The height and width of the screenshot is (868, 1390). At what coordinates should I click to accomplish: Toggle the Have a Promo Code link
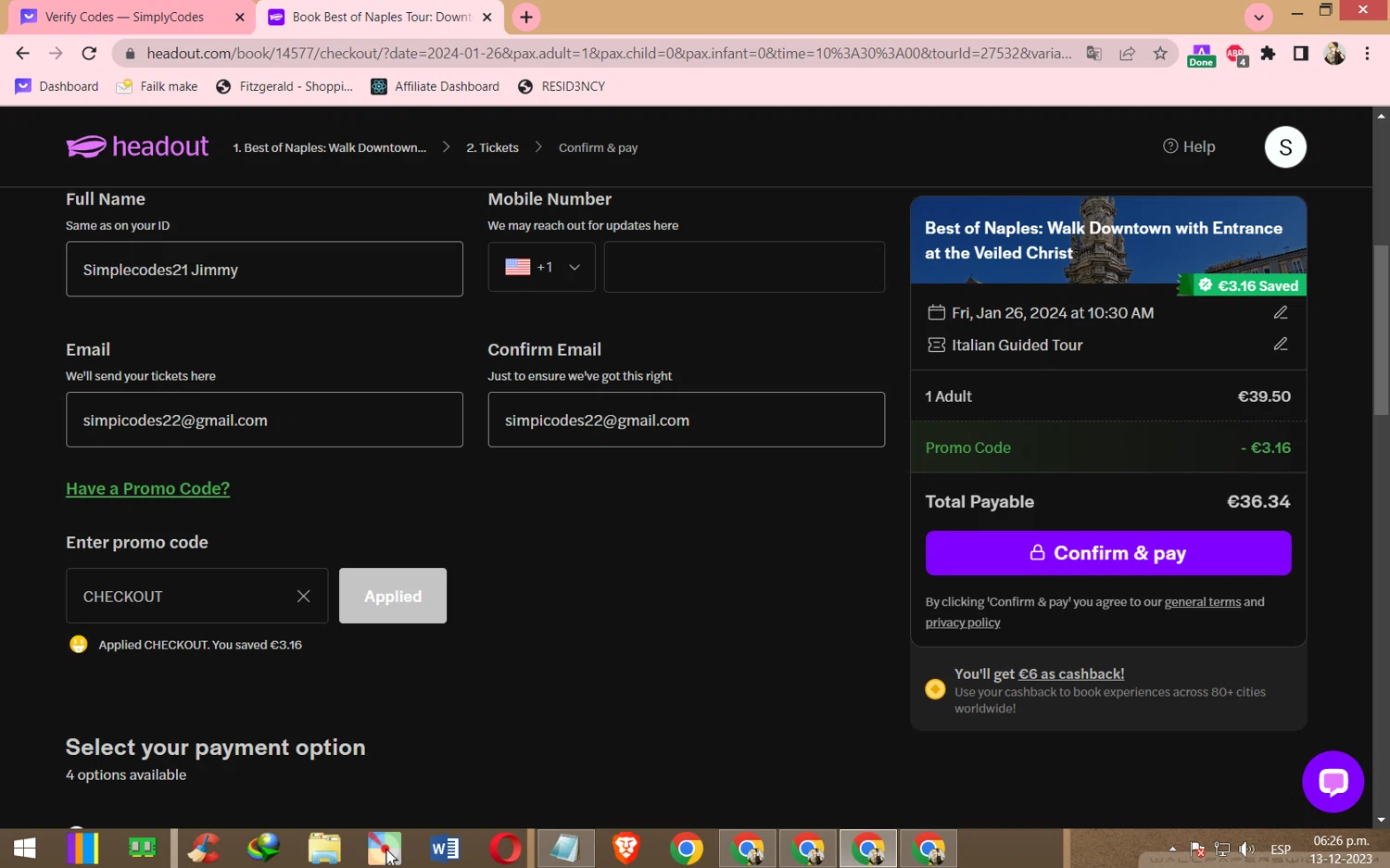147,488
